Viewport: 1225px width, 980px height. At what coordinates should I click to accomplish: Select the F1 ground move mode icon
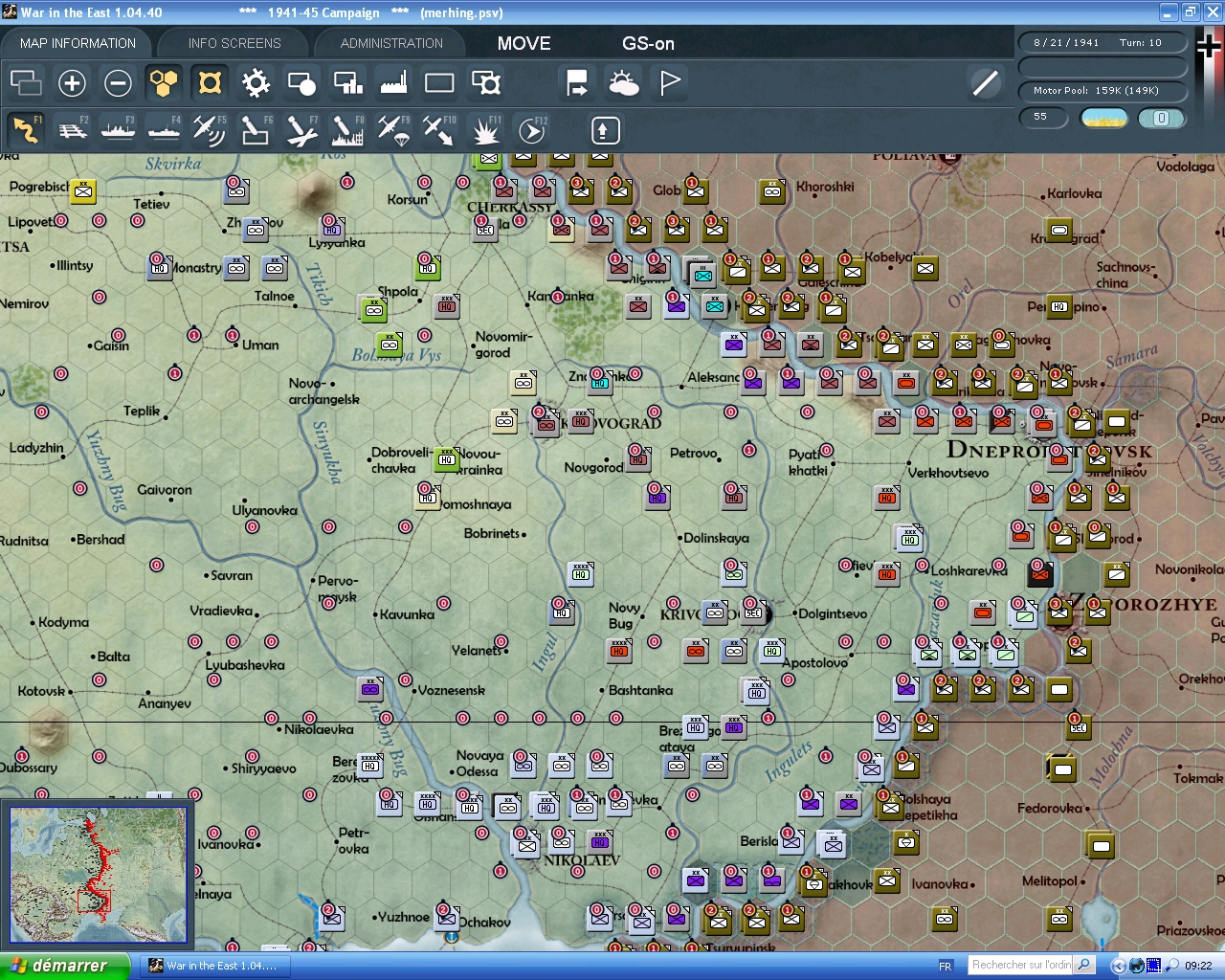[x=26, y=129]
